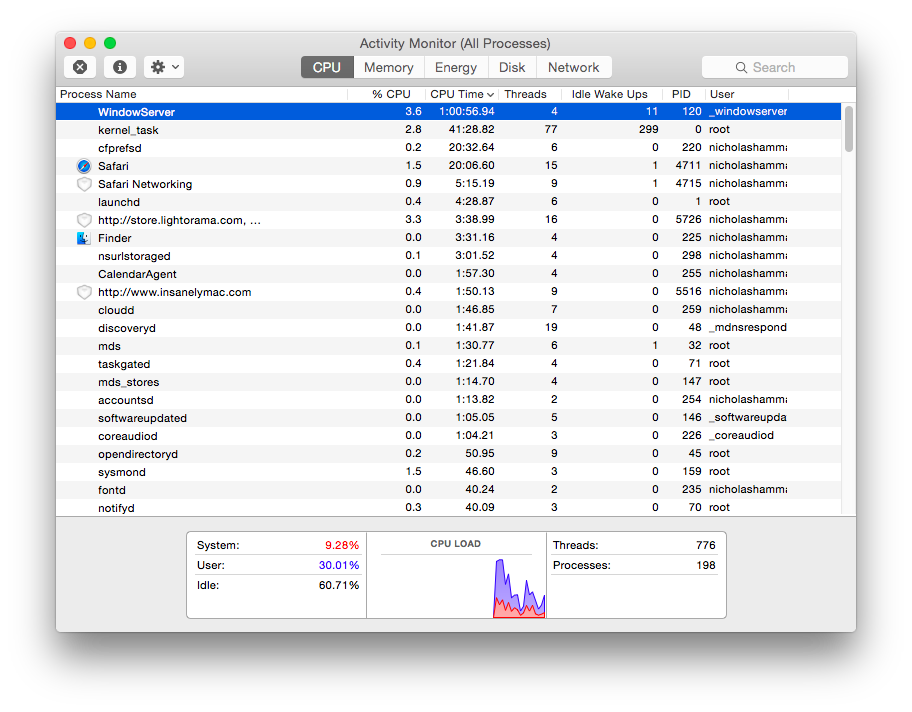The height and width of the screenshot is (712, 912).
Task: Click the 299 idle wake ups cell
Action: click(649, 130)
